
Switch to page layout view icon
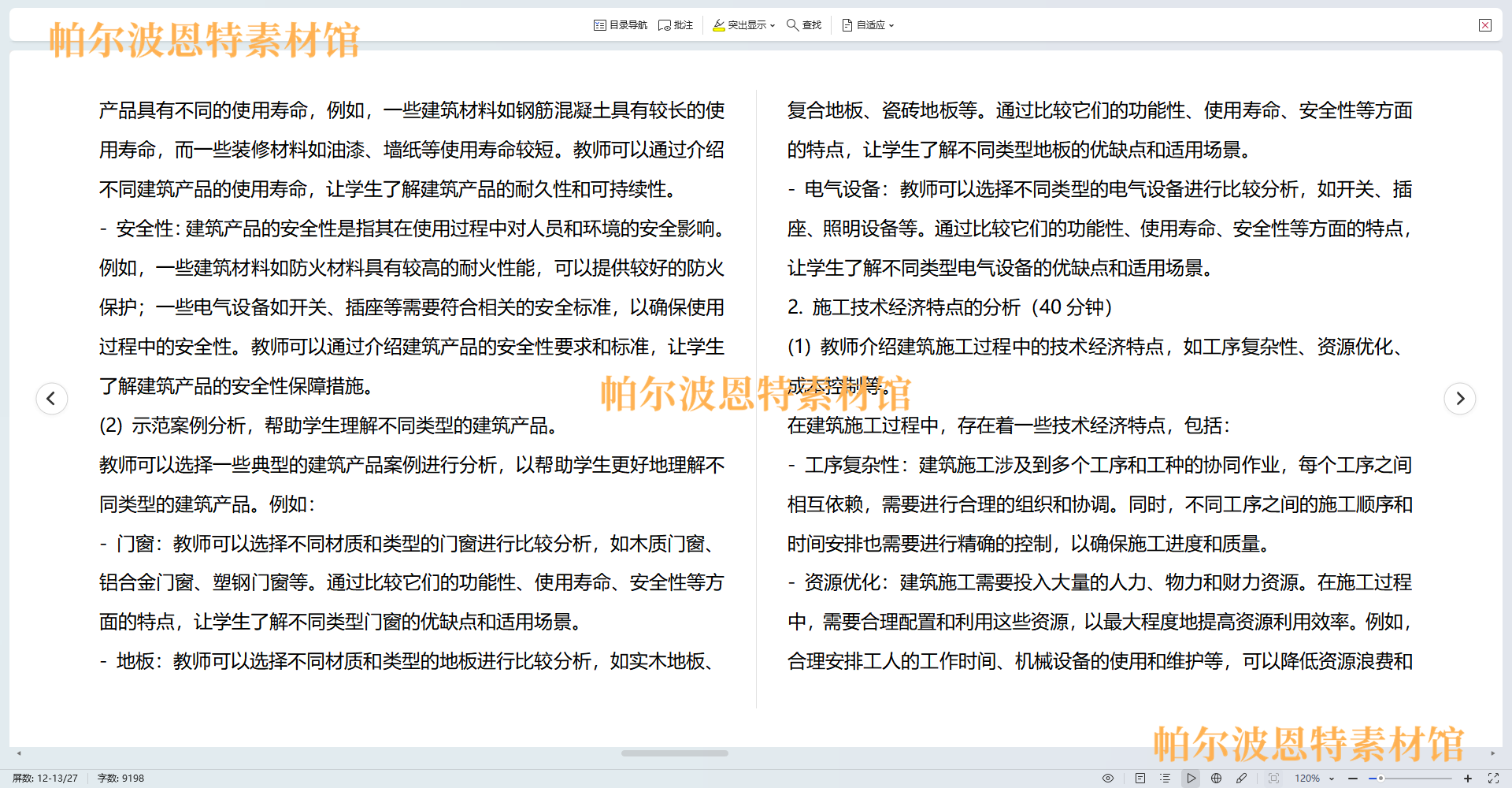[x=1140, y=778]
